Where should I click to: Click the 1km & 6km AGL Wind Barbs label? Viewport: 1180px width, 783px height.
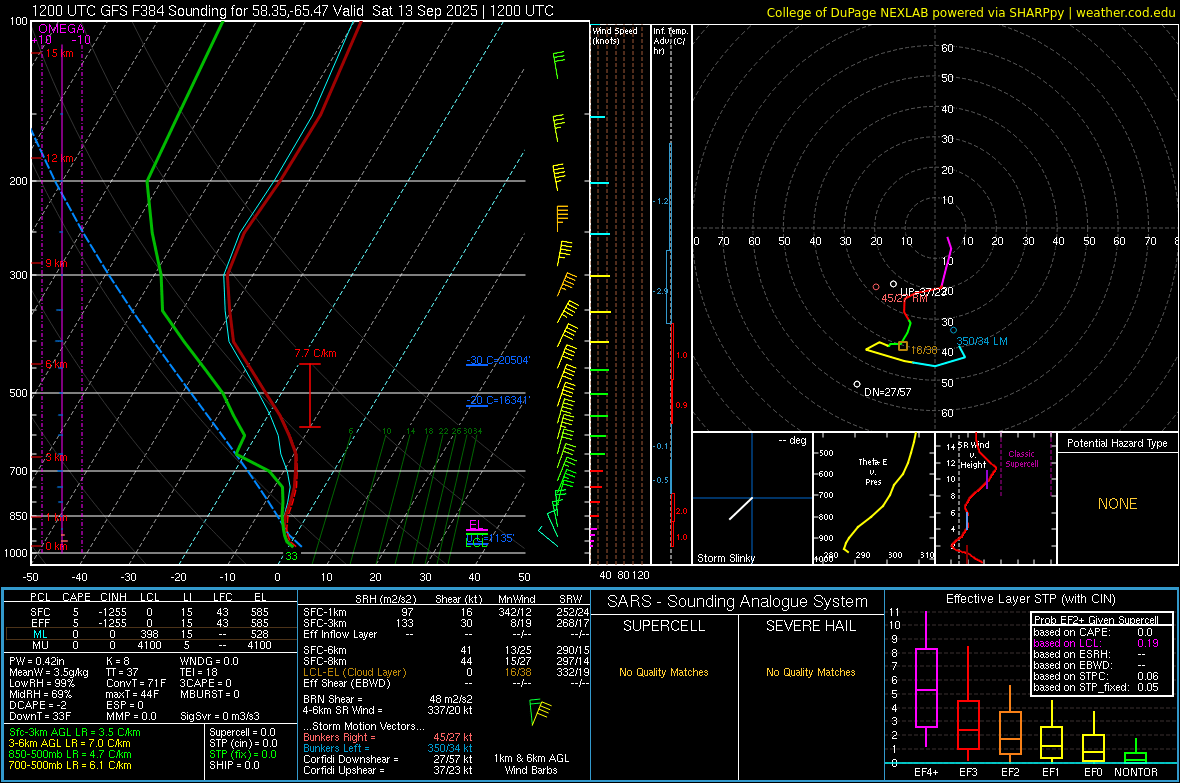pyautogui.click(x=531, y=764)
